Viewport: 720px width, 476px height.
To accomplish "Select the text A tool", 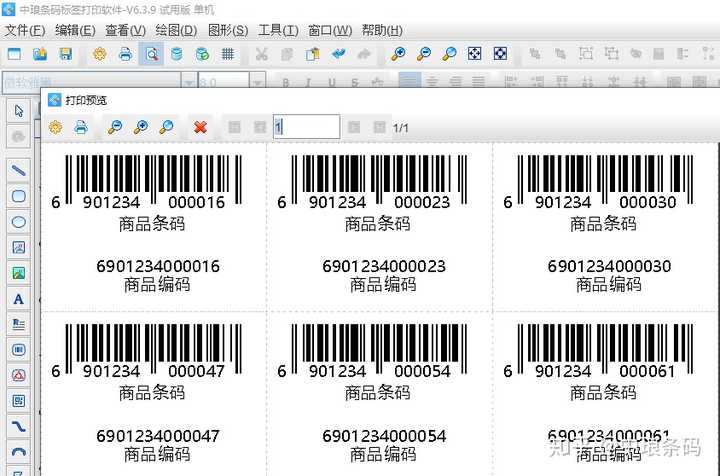I will coord(18,299).
